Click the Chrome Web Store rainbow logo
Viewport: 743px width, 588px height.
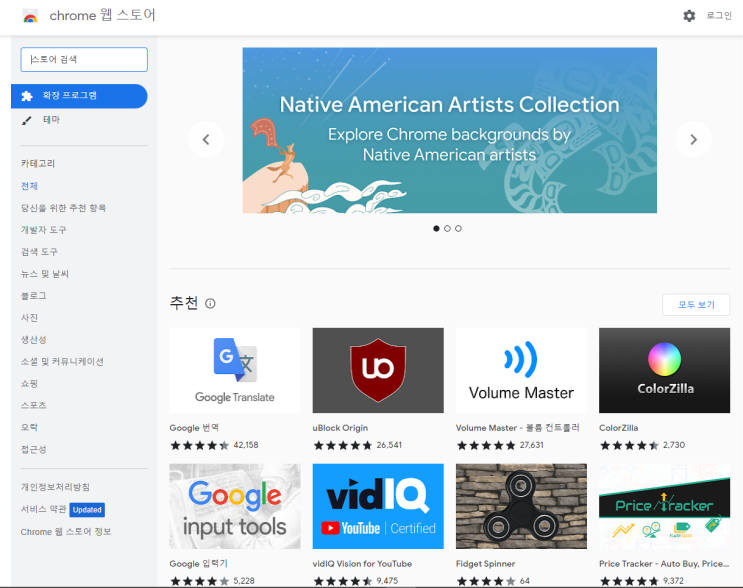coord(30,16)
